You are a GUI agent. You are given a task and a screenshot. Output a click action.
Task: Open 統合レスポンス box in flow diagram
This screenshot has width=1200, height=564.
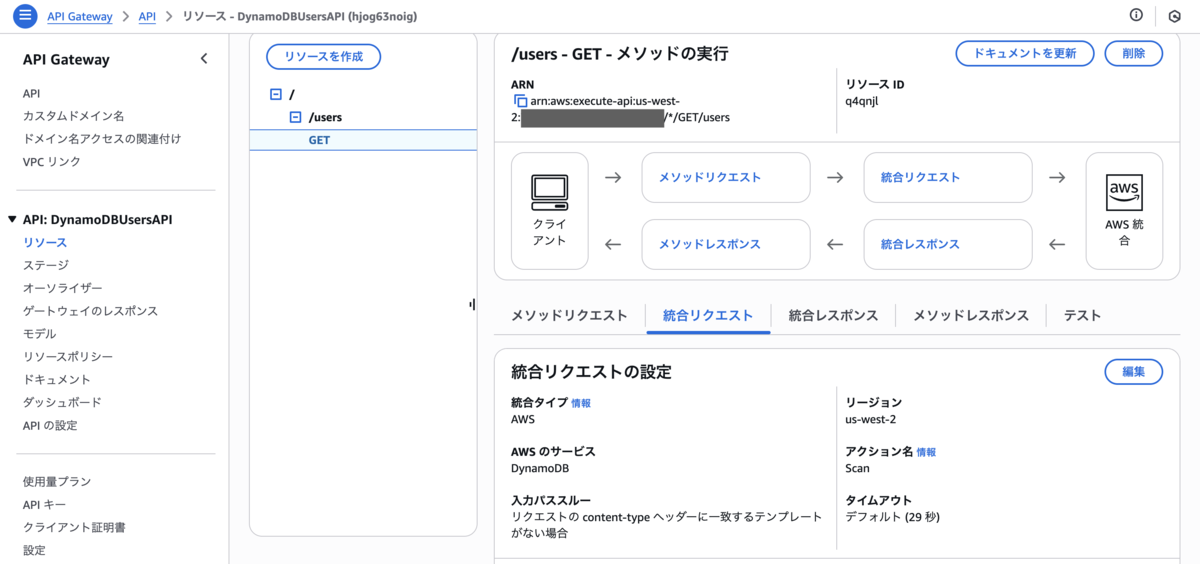point(948,245)
